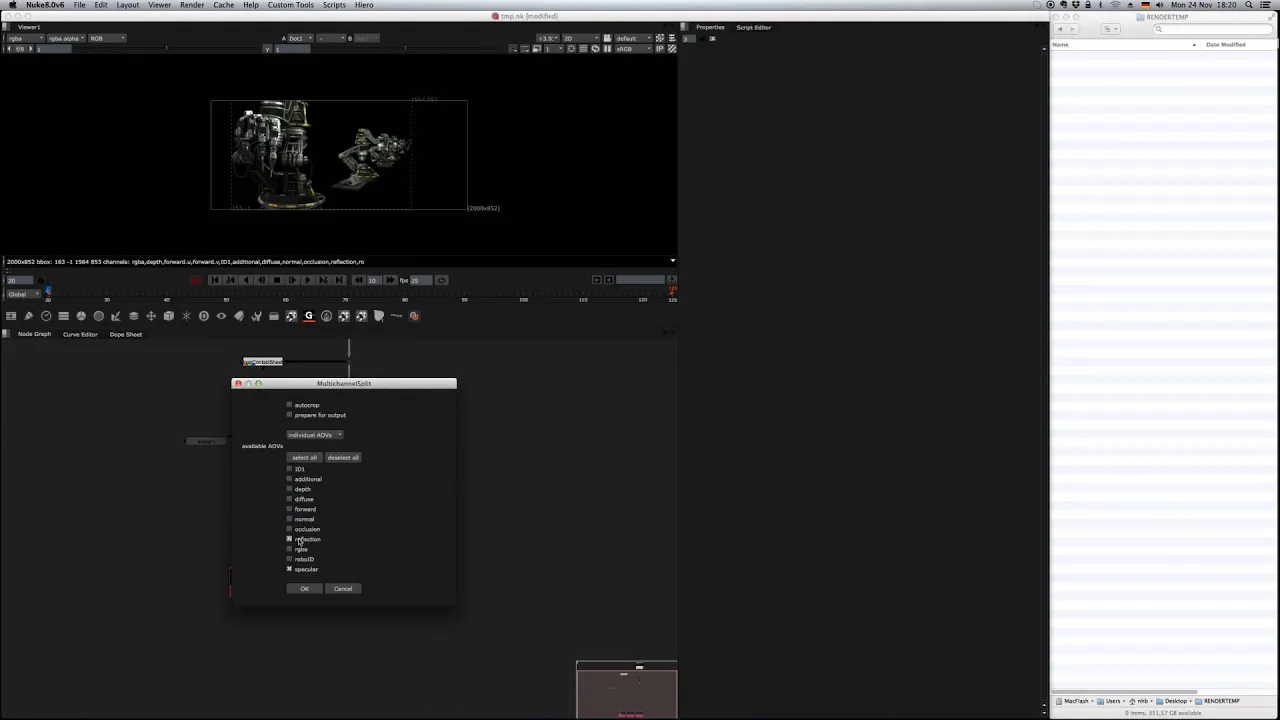Open the Filter nodes circle icon
The height and width of the screenshot is (720, 1280).
98,316
